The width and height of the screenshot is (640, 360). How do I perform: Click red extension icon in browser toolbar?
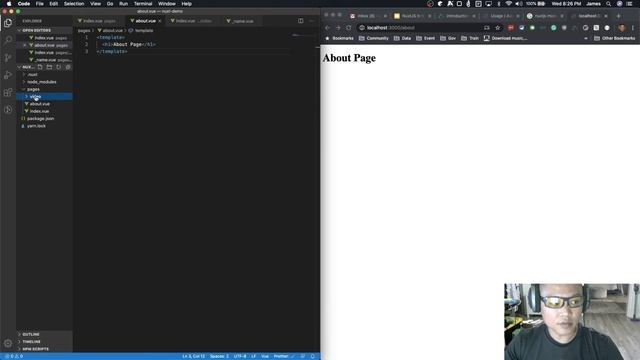pyautogui.click(x=511, y=28)
